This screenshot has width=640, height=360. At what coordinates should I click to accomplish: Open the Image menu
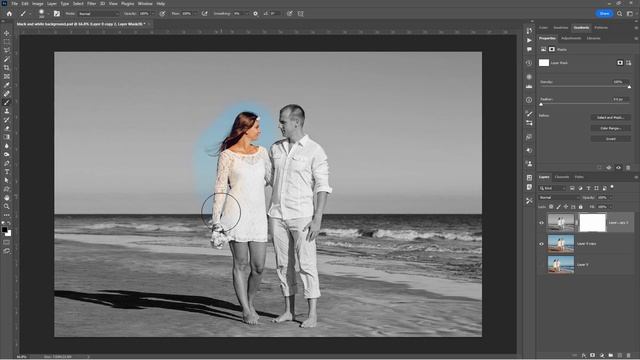coord(38,4)
